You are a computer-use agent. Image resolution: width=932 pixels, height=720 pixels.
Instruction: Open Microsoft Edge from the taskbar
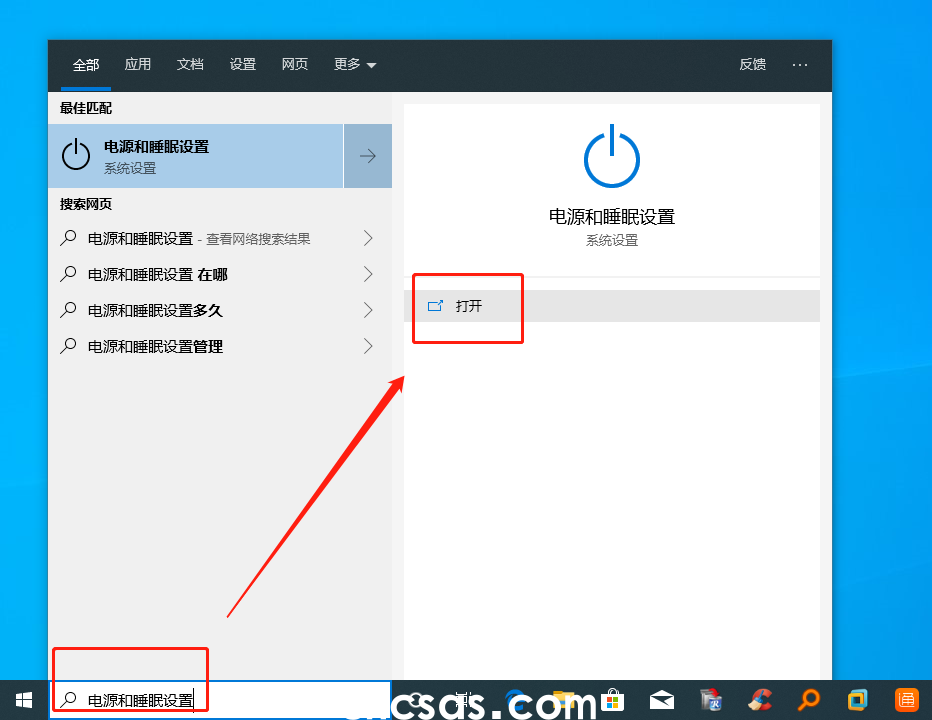(515, 700)
